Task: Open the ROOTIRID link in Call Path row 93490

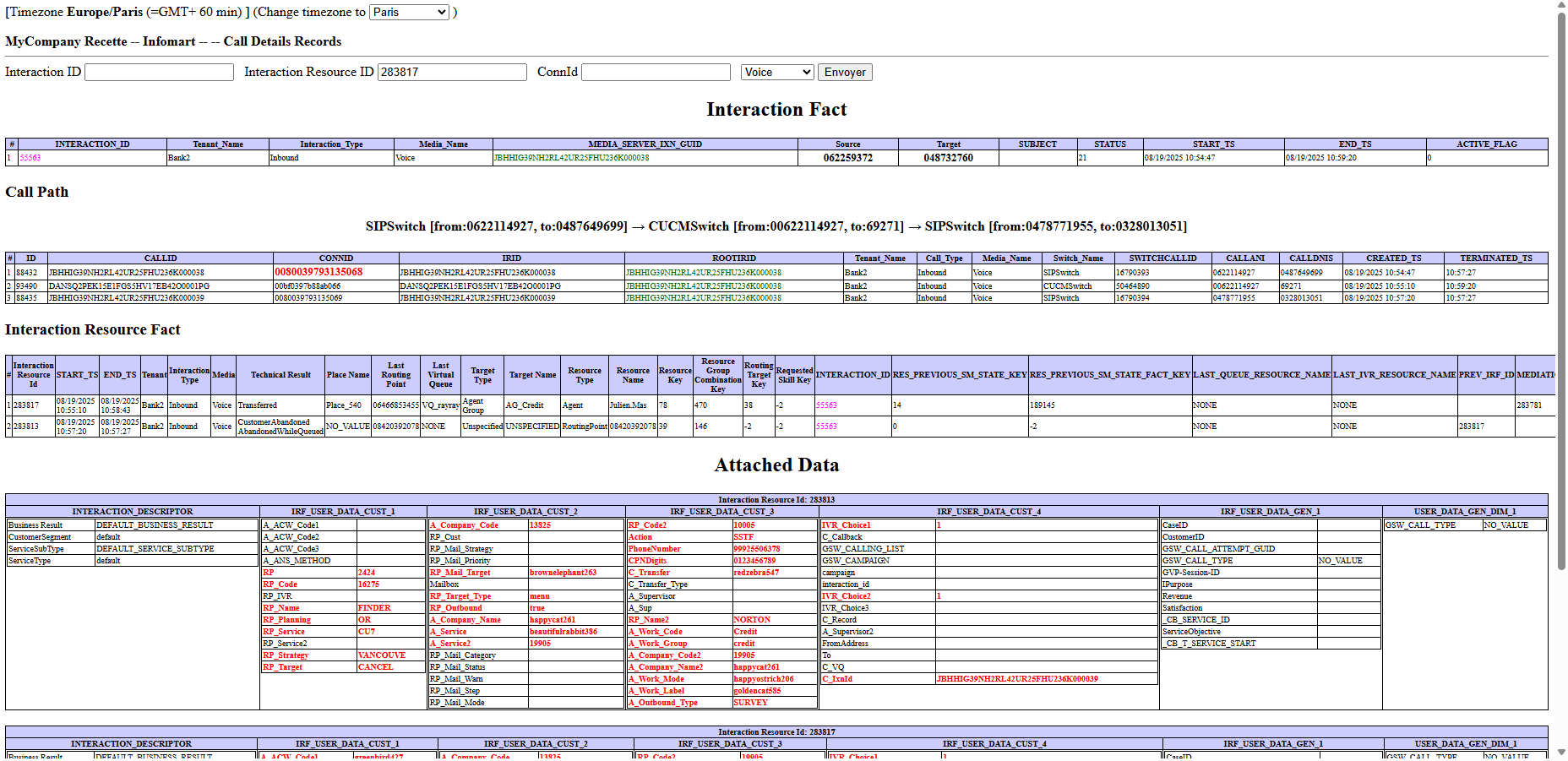Action: [x=703, y=286]
